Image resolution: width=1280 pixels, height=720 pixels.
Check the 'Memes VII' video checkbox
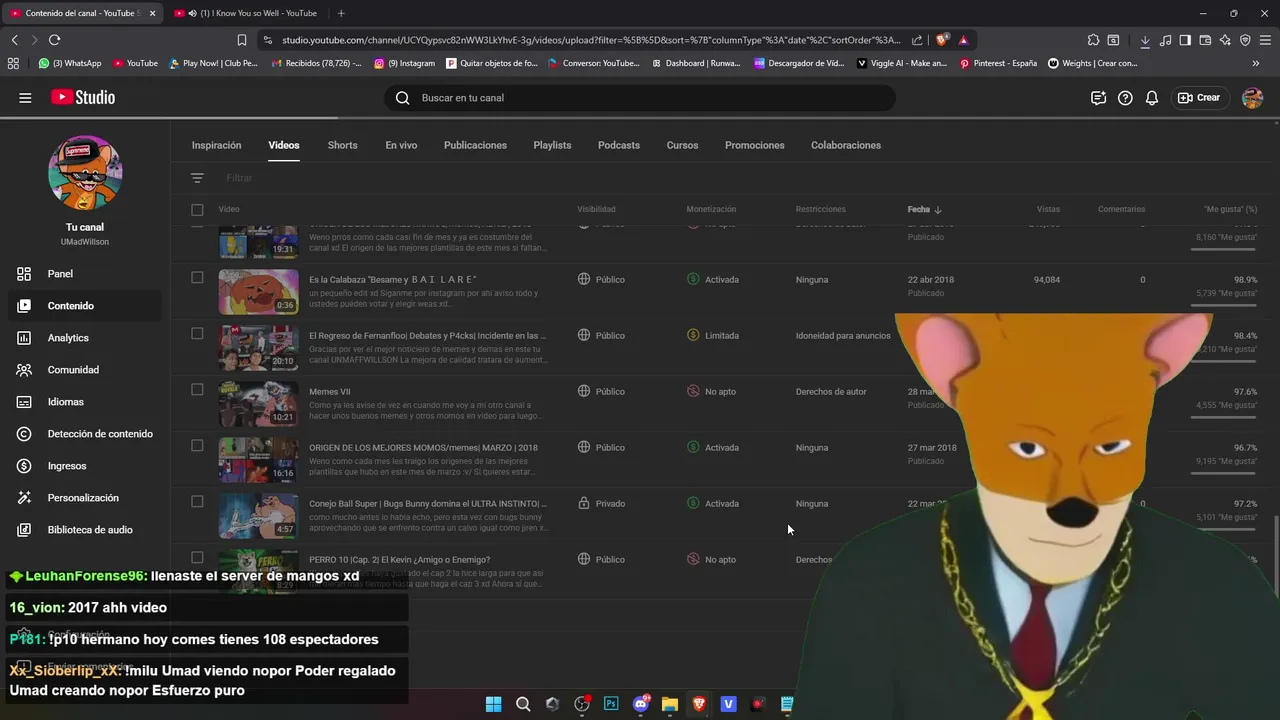tap(197, 390)
